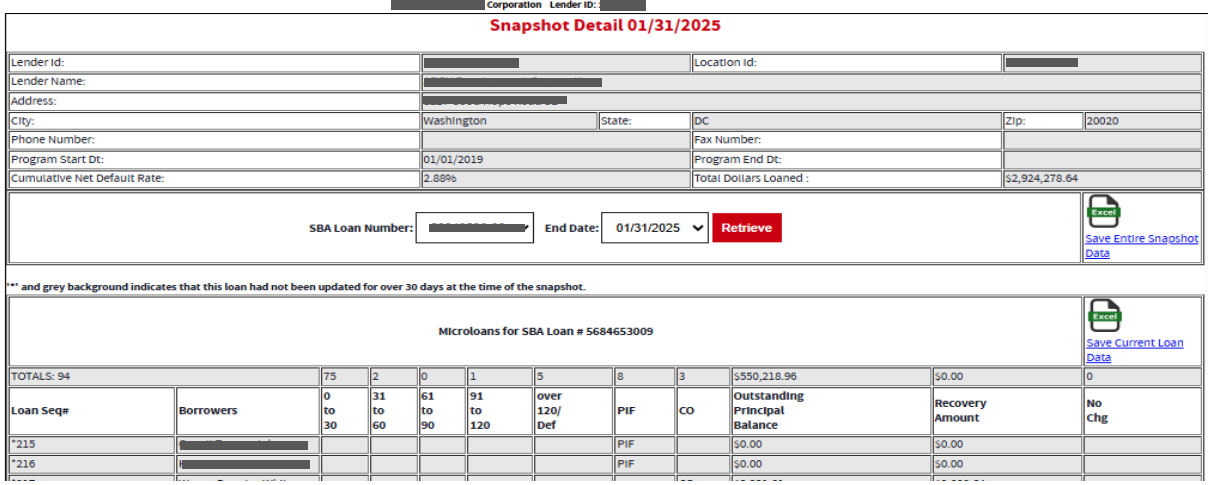Viewport: 1209px width, 485px height.
Task: Click the empty Fax Number field
Action: point(1102,140)
